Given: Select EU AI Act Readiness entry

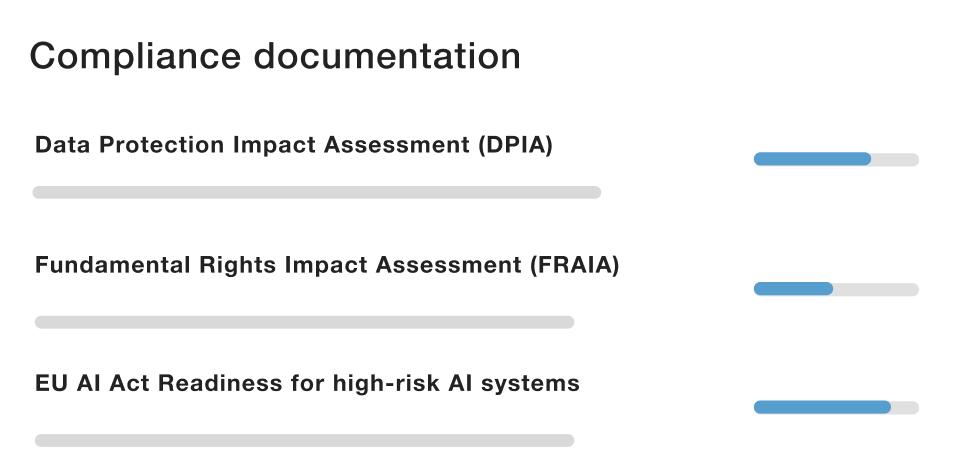Looking at the screenshot, I should (x=307, y=383).
